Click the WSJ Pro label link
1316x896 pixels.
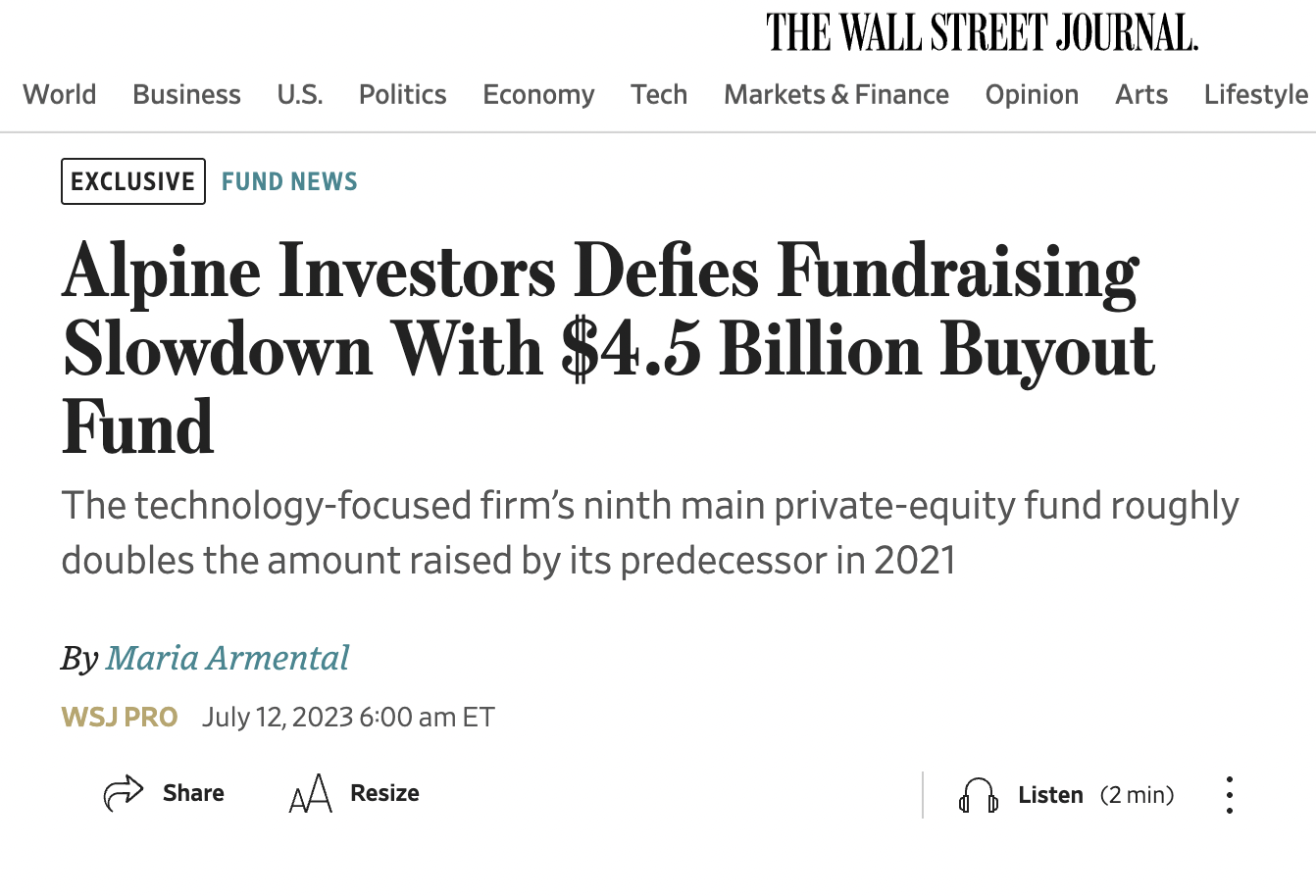point(120,718)
